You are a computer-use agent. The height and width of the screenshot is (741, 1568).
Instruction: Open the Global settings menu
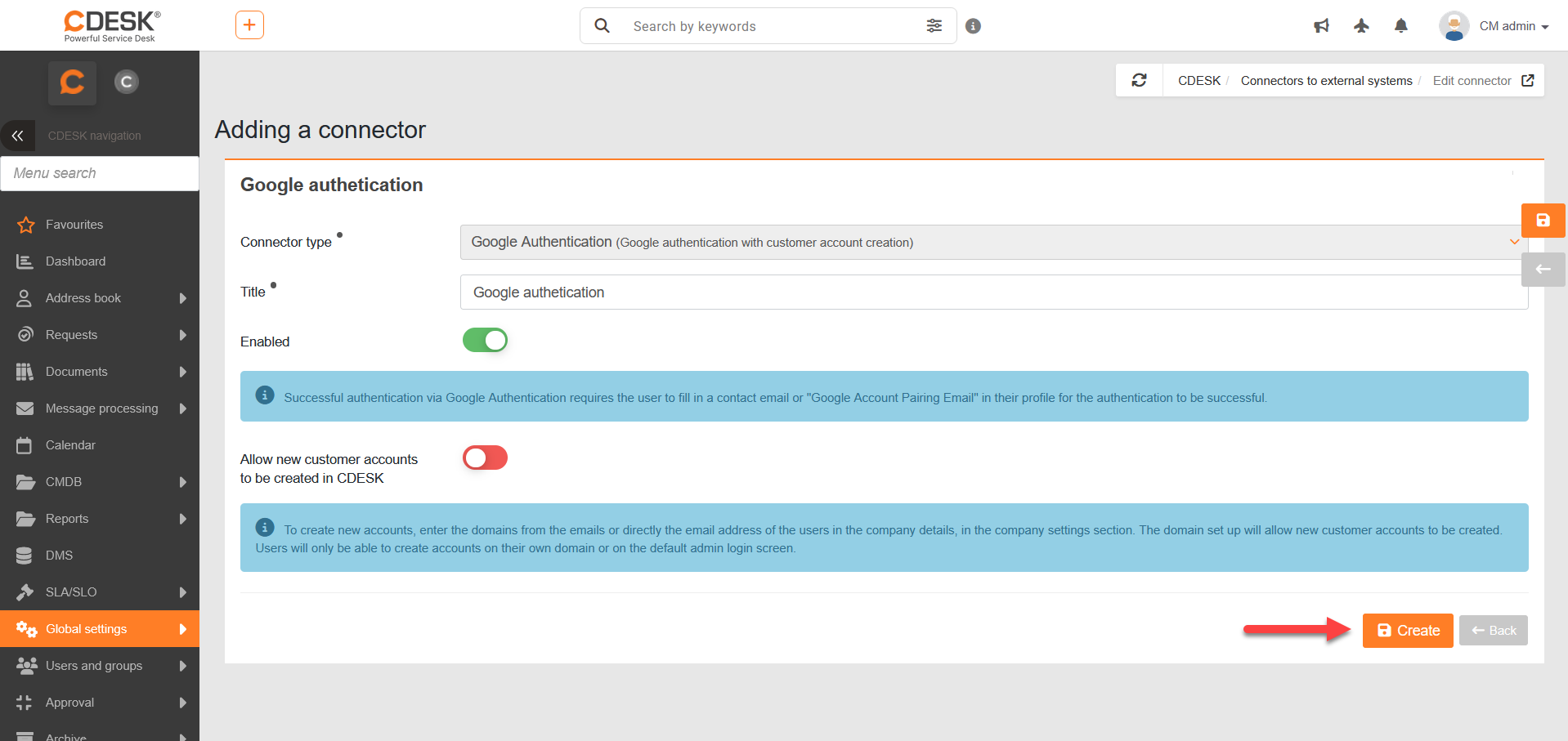(x=87, y=629)
